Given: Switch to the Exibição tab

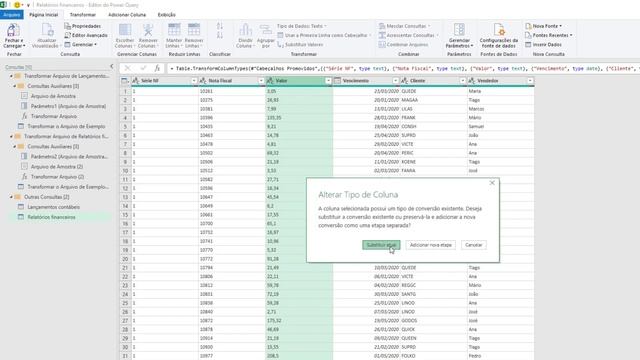Looking at the screenshot, I should tap(167, 15).
